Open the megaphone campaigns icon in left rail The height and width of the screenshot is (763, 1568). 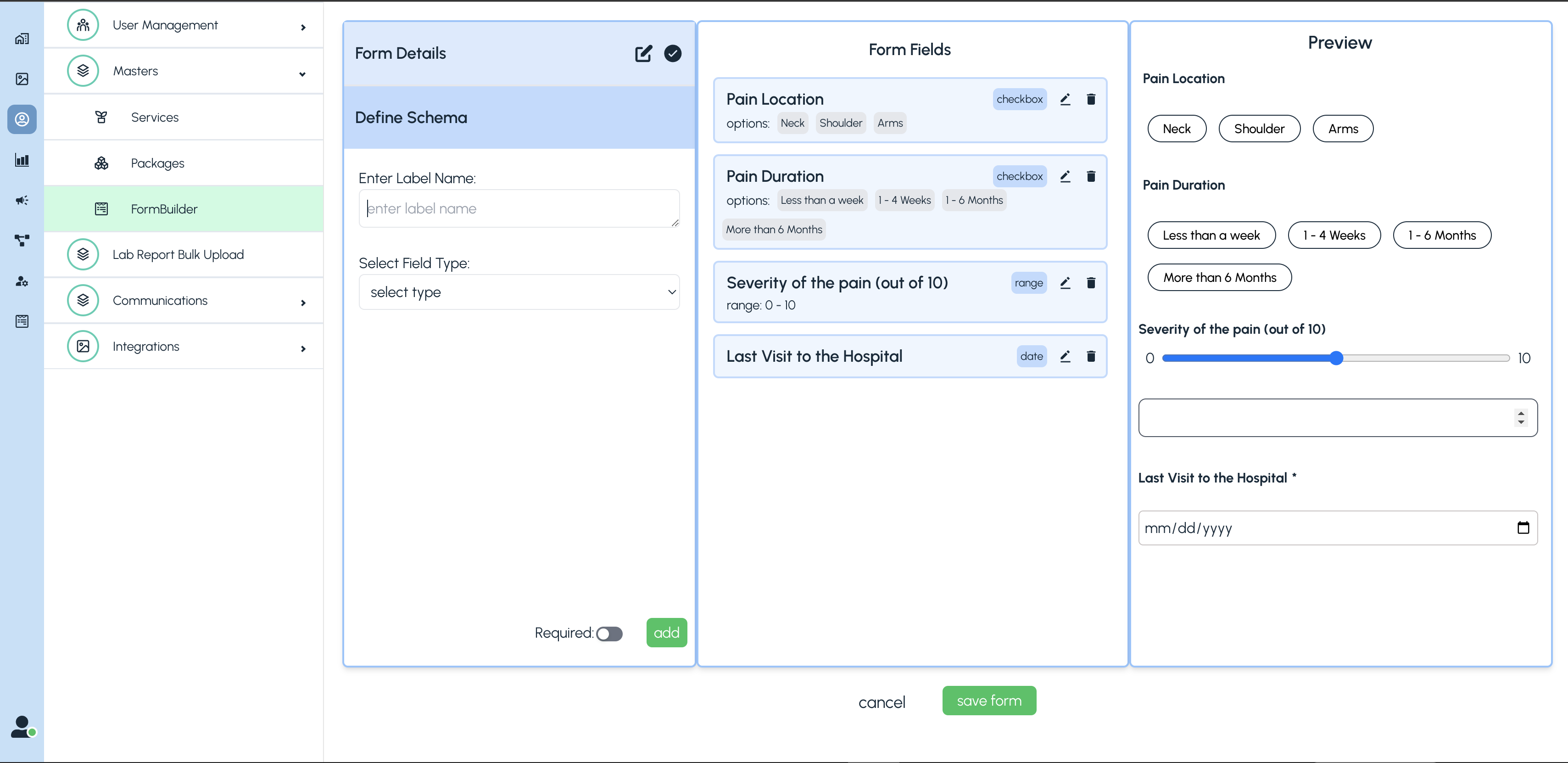click(22, 200)
